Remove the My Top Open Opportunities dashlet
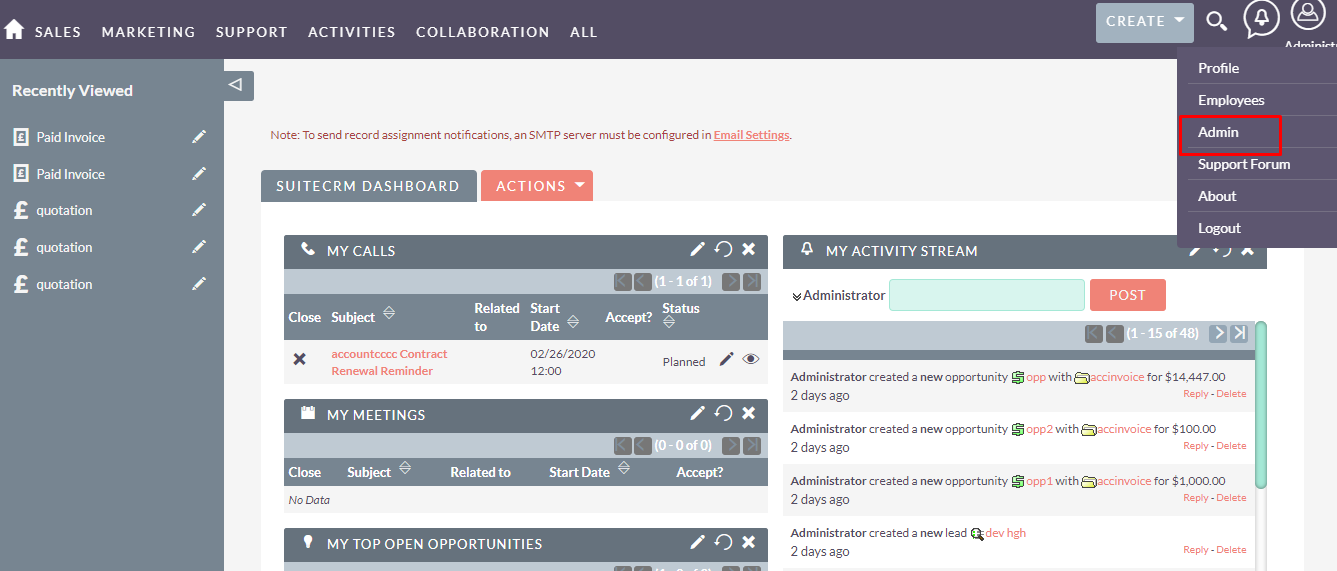 pyautogui.click(x=749, y=543)
